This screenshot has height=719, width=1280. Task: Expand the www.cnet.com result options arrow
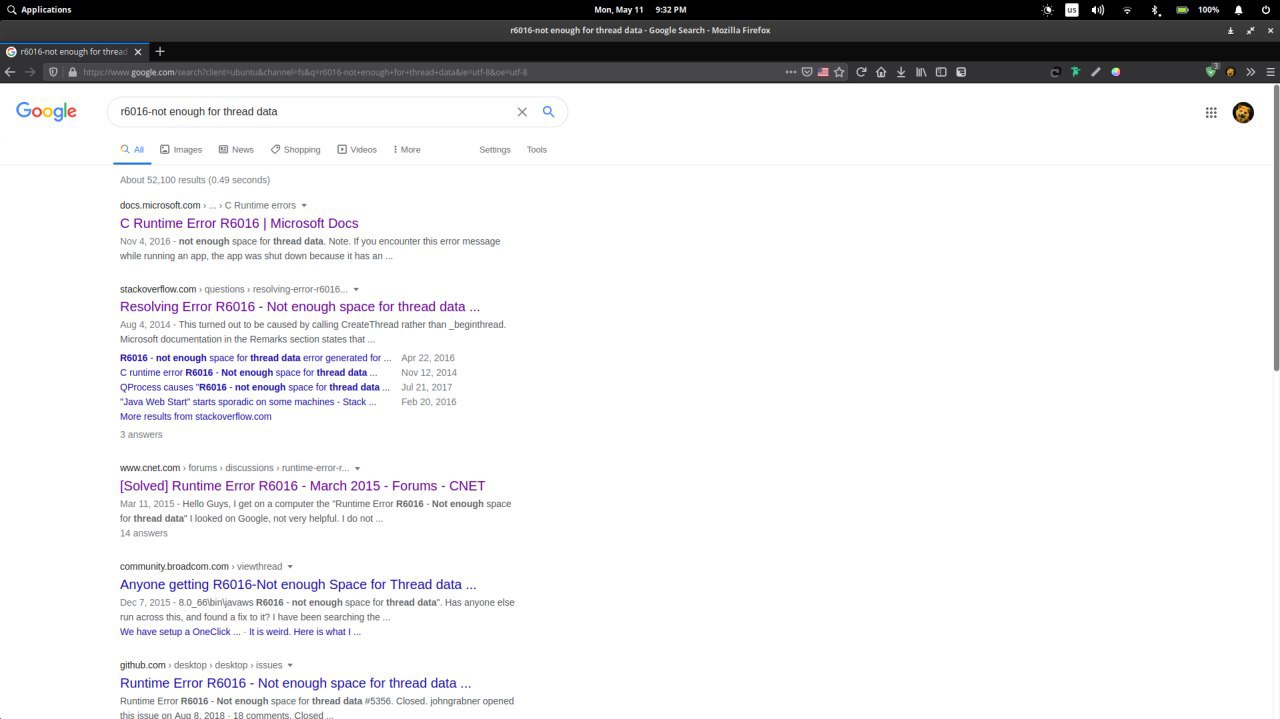[358, 468]
